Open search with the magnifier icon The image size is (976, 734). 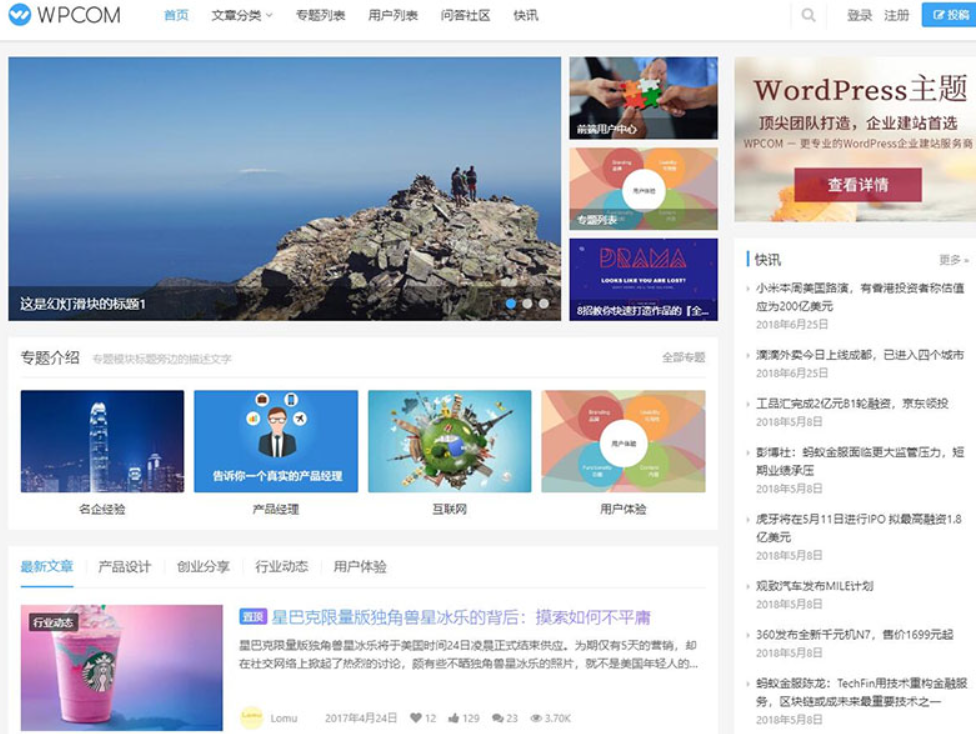click(x=808, y=15)
